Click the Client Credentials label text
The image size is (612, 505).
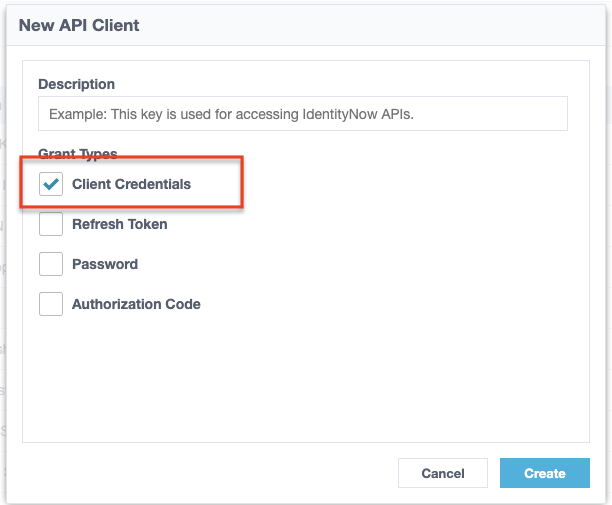tap(131, 184)
